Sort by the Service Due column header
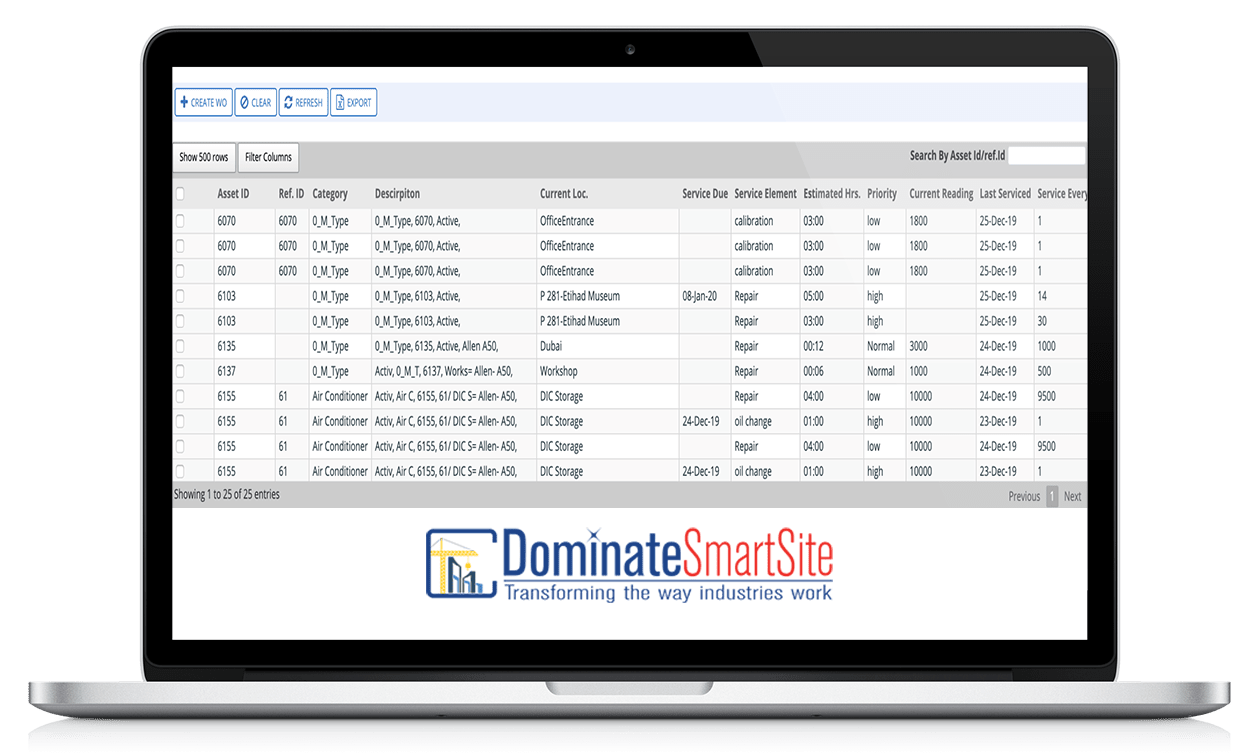Image resolution: width=1260 pixels, height=756 pixels. pyautogui.click(x=705, y=194)
